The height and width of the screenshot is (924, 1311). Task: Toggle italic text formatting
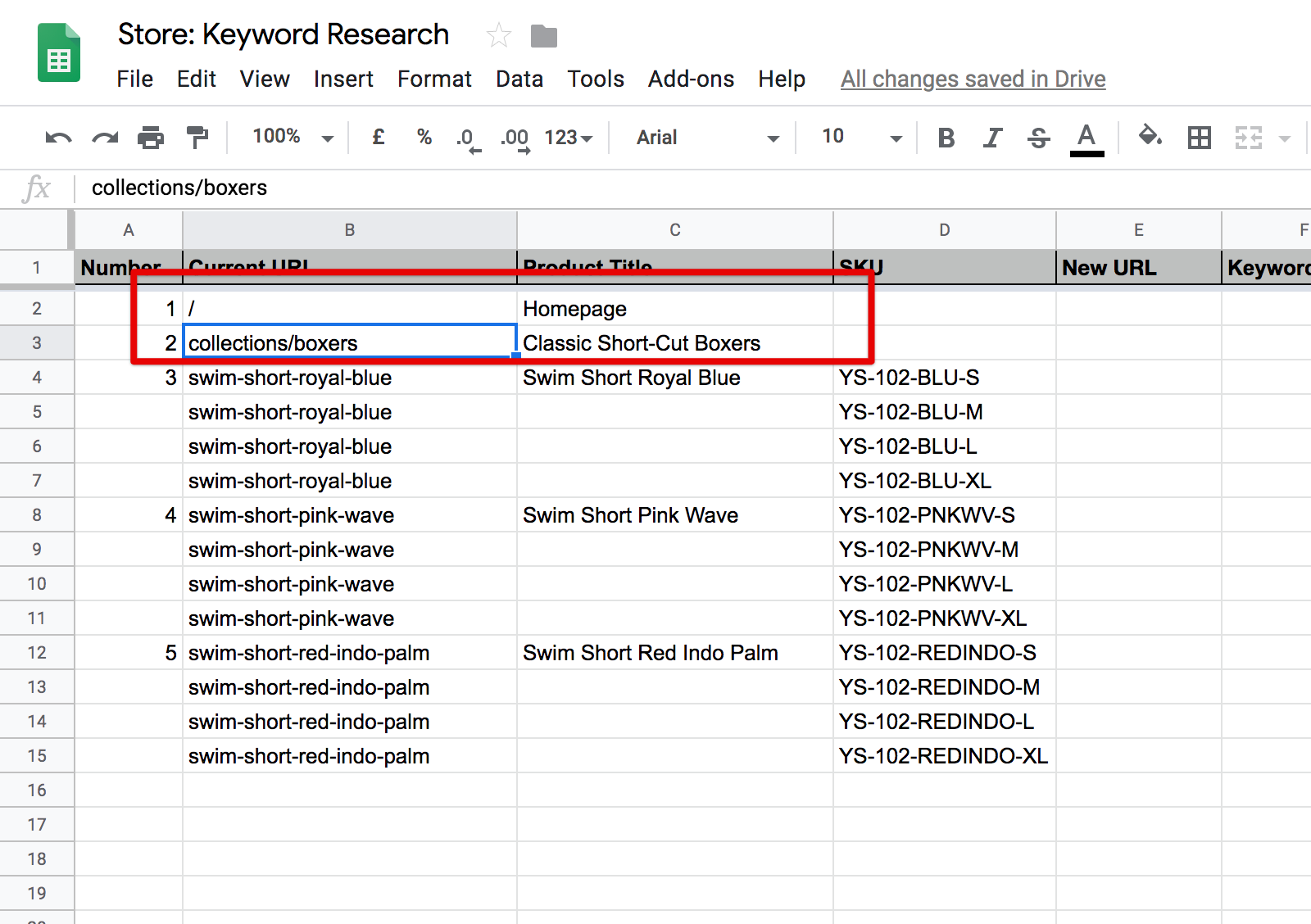(x=992, y=138)
